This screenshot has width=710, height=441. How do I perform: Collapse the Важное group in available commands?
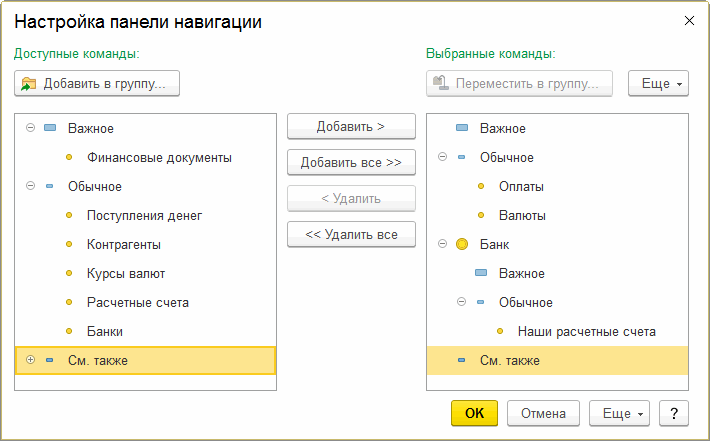point(30,128)
